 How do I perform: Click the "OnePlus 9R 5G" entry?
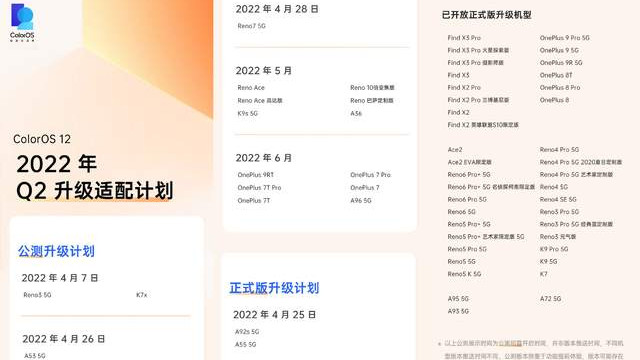pyautogui.click(x=561, y=63)
